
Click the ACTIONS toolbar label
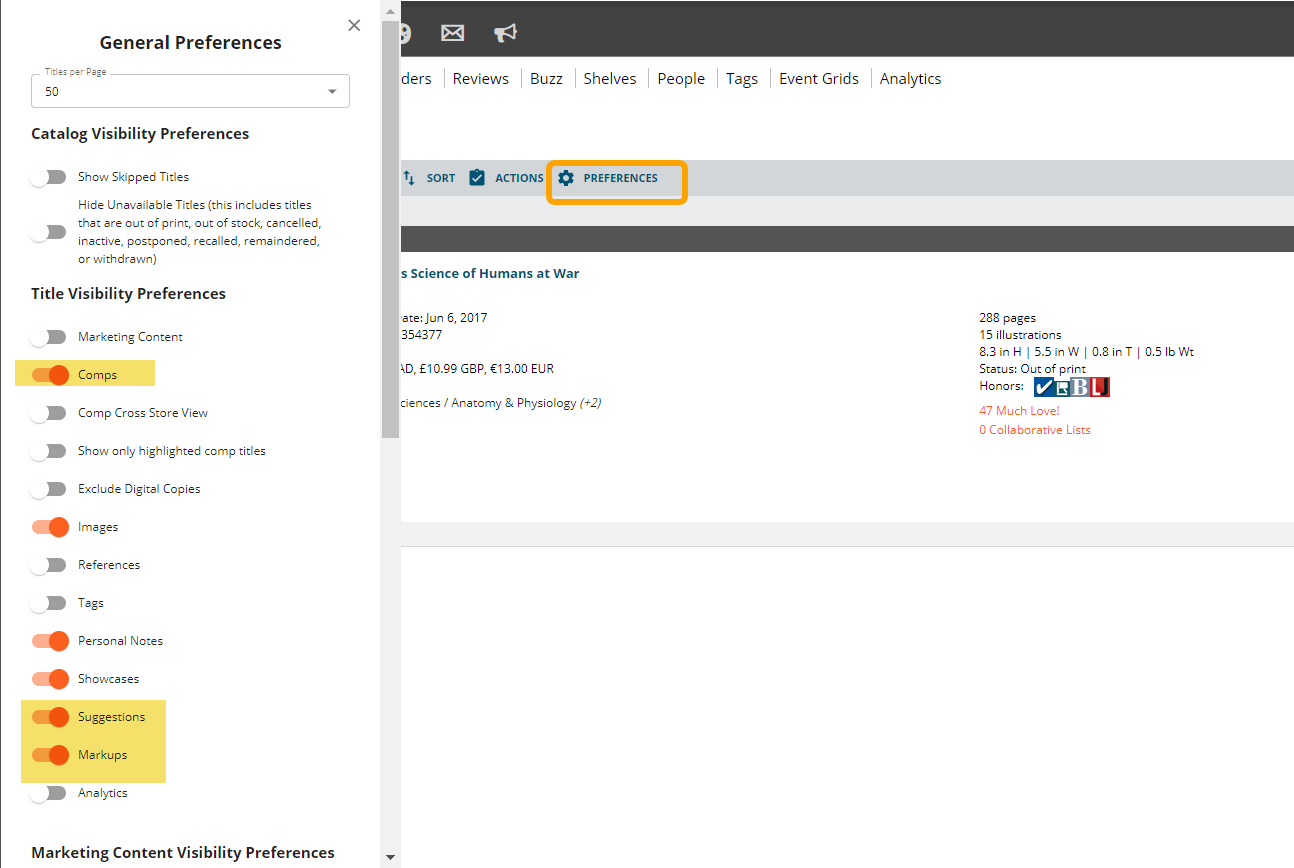click(520, 178)
